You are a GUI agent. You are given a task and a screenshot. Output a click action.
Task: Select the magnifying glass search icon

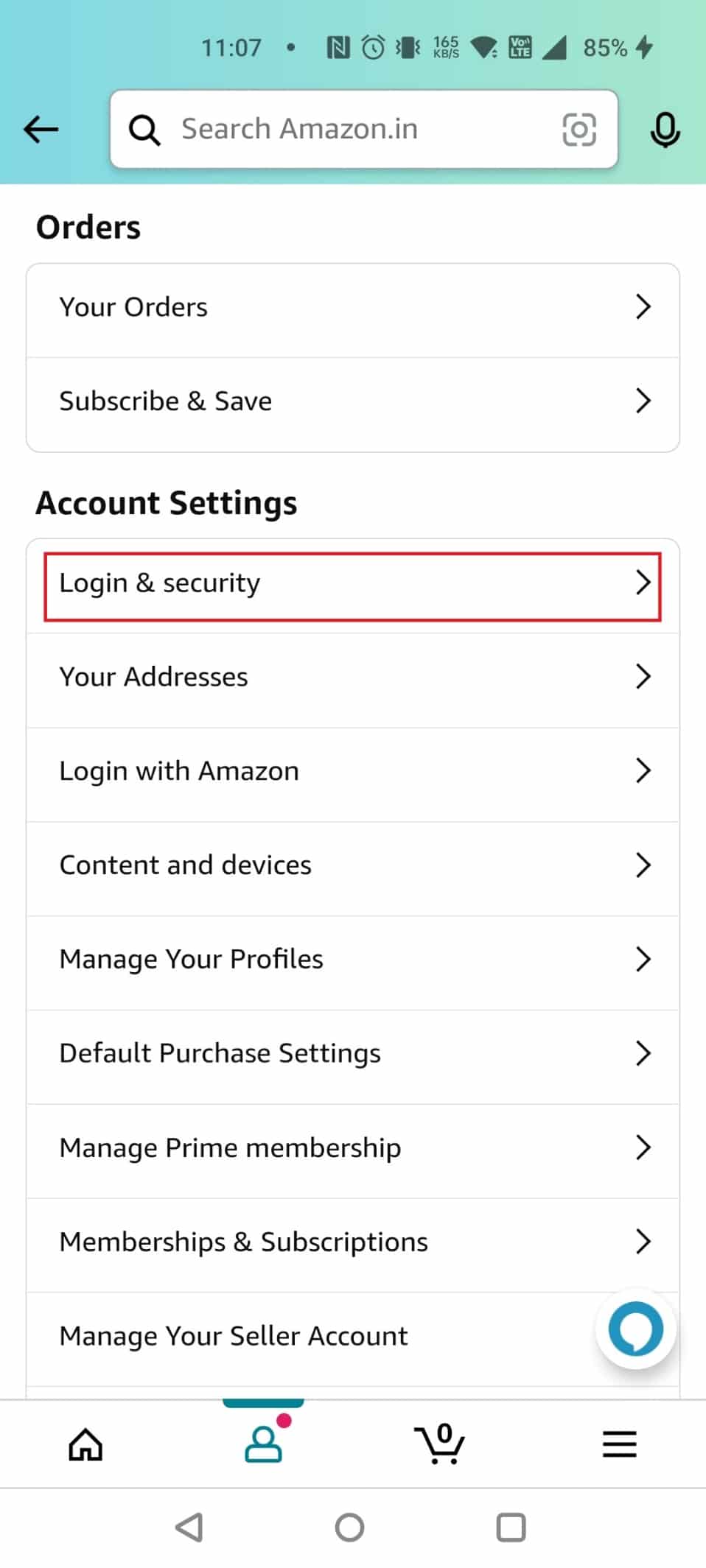(145, 129)
